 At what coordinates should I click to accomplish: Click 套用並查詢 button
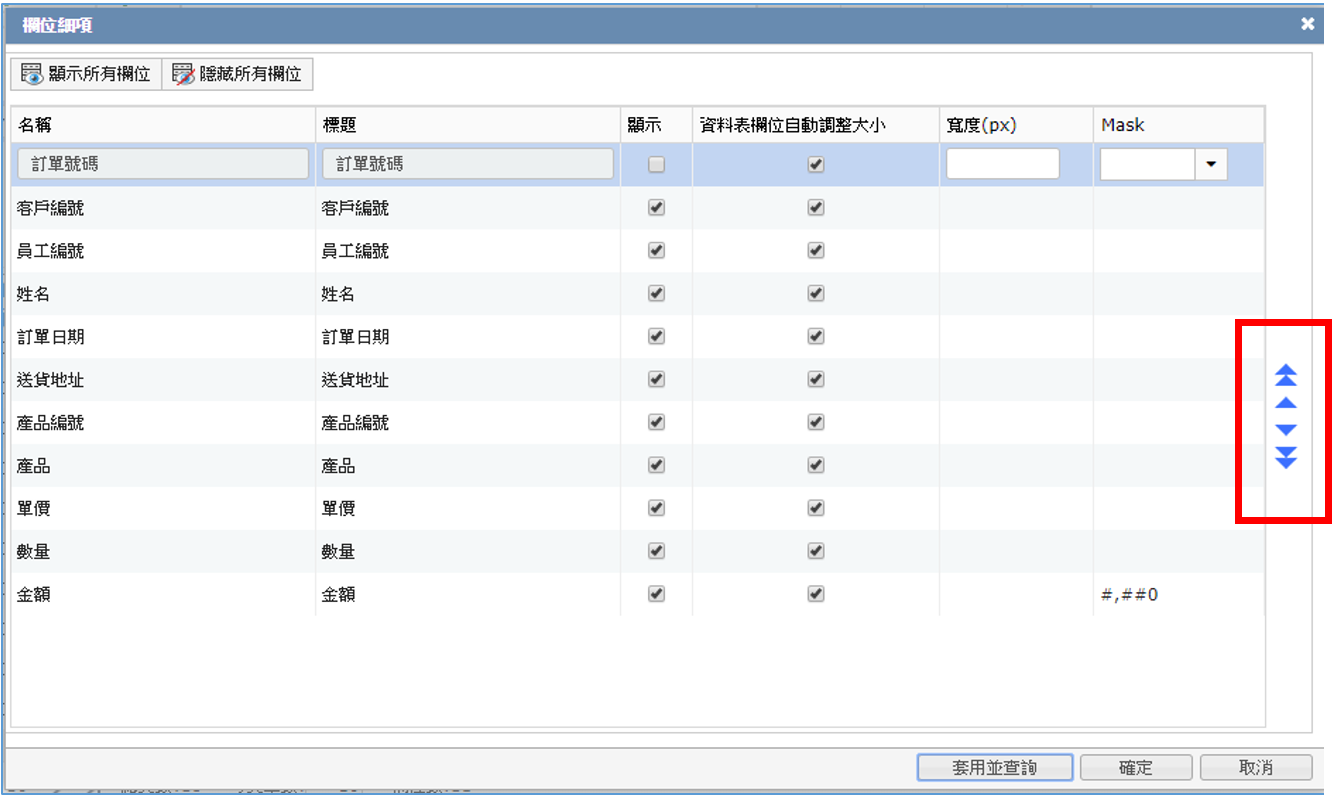point(995,767)
